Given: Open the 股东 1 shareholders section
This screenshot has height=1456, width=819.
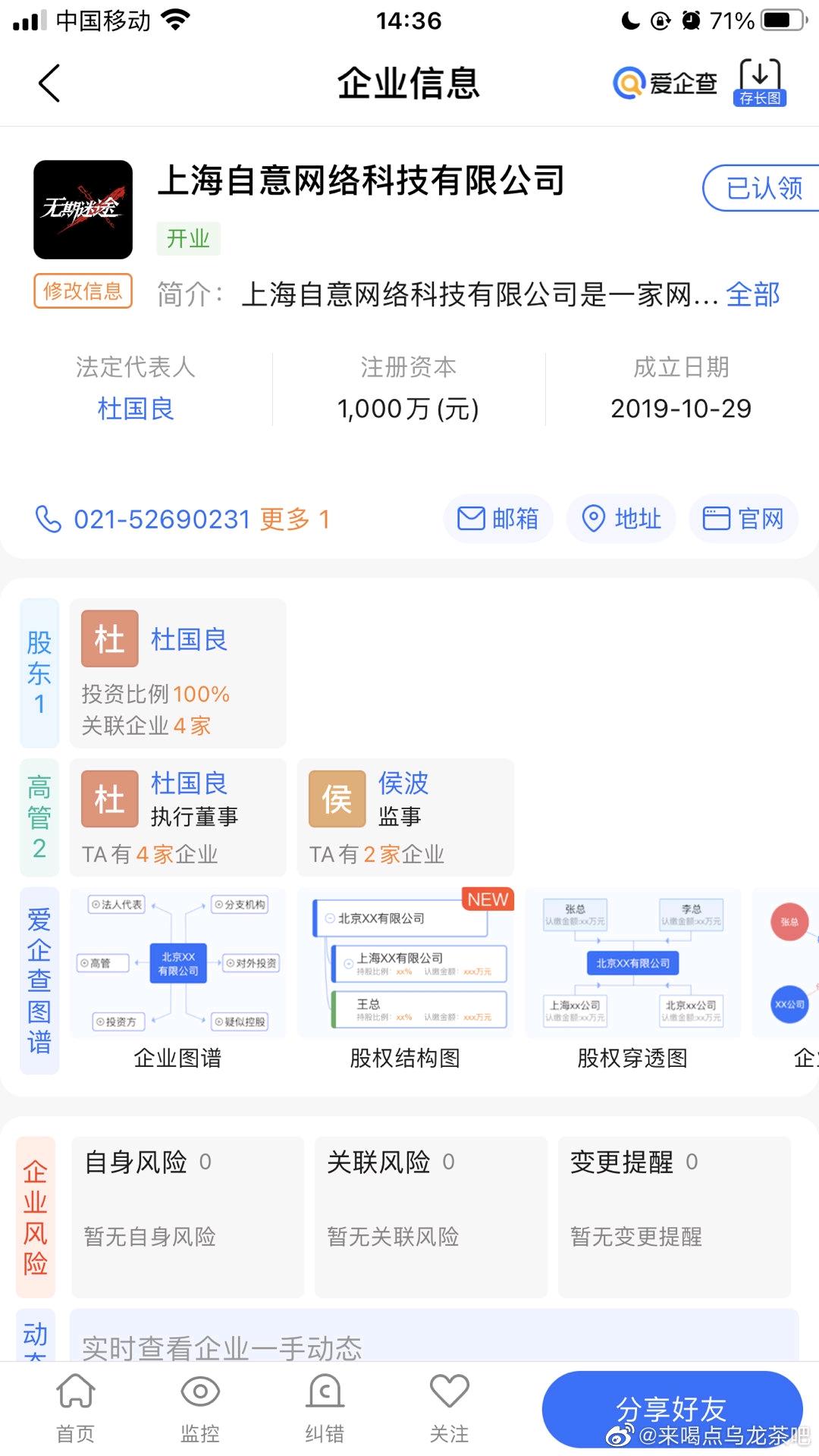Looking at the screenshot, I should point(39,673).
